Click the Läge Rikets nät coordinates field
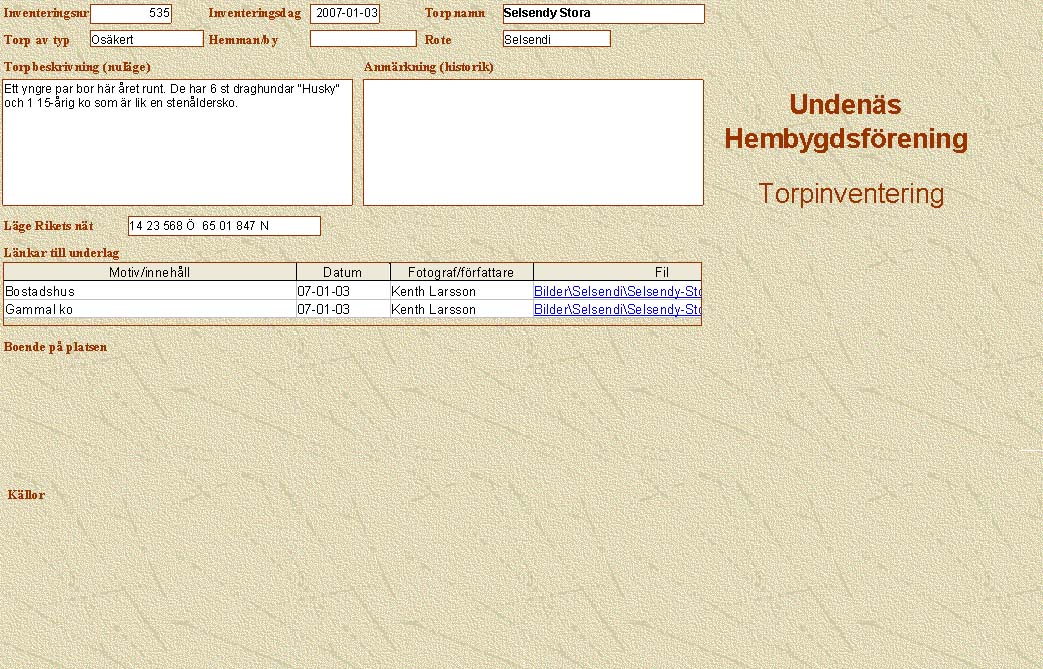 pyautogui.click(x=224, y=226)
